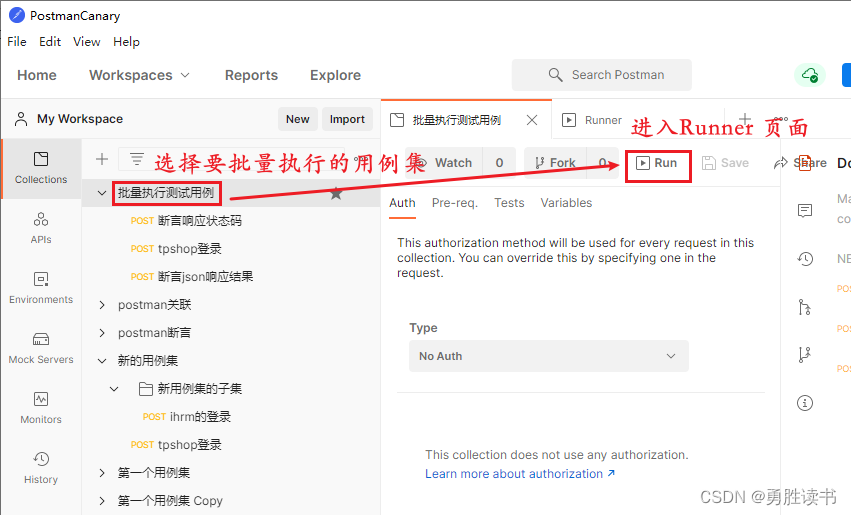The width and height of the screenshot is (851, 515).
Task: Expand the postman关联 collection
Action: tap(101, 305)
